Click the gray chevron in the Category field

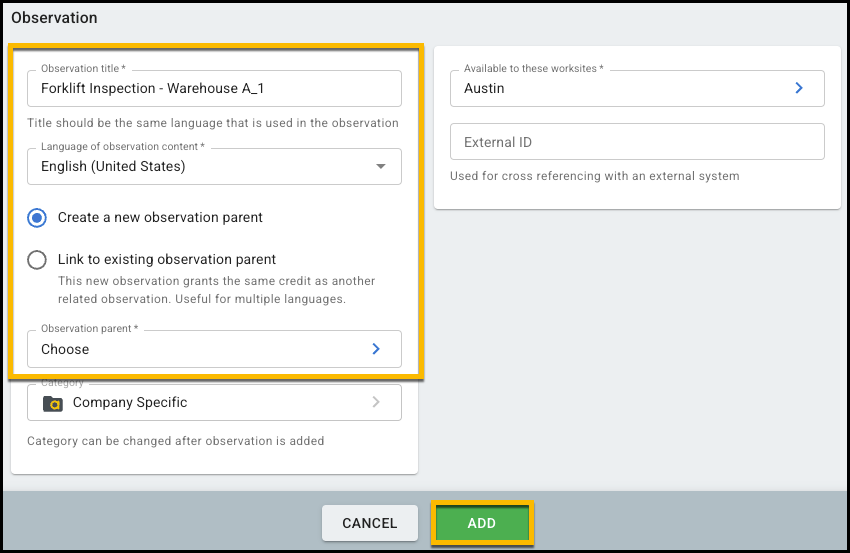coord(376,402)
